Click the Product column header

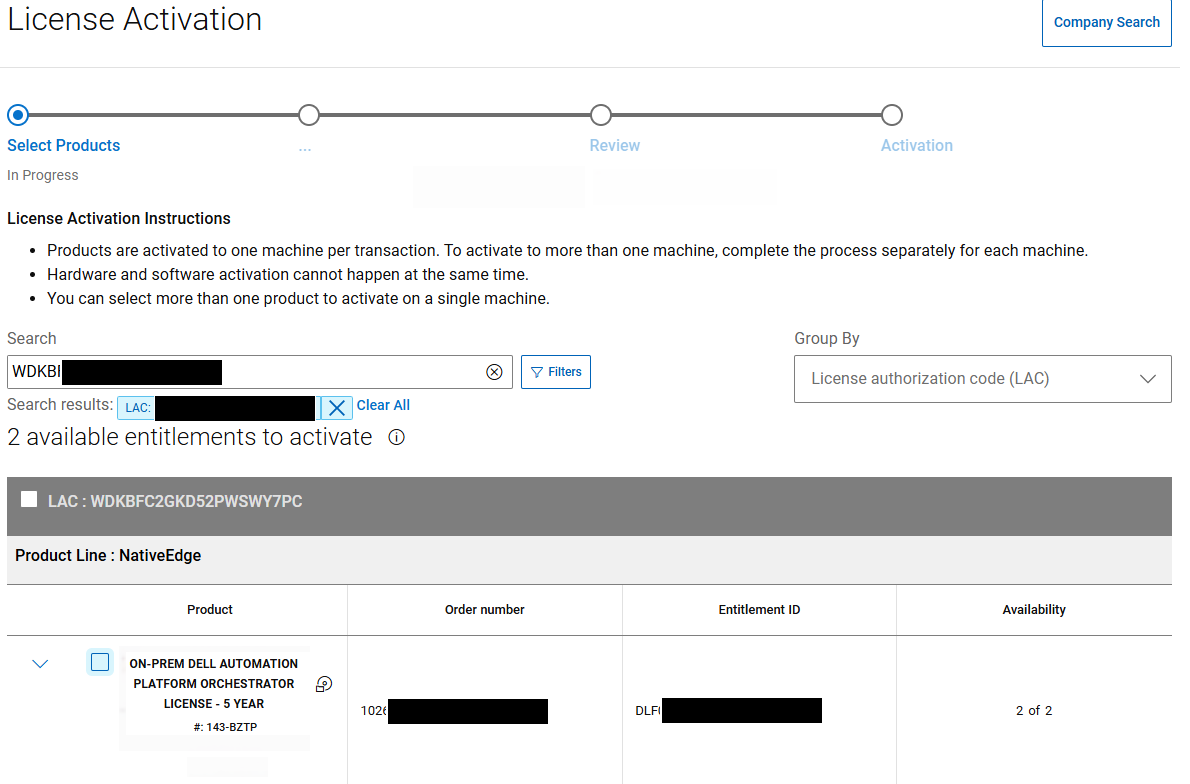(x=209, y=609)
